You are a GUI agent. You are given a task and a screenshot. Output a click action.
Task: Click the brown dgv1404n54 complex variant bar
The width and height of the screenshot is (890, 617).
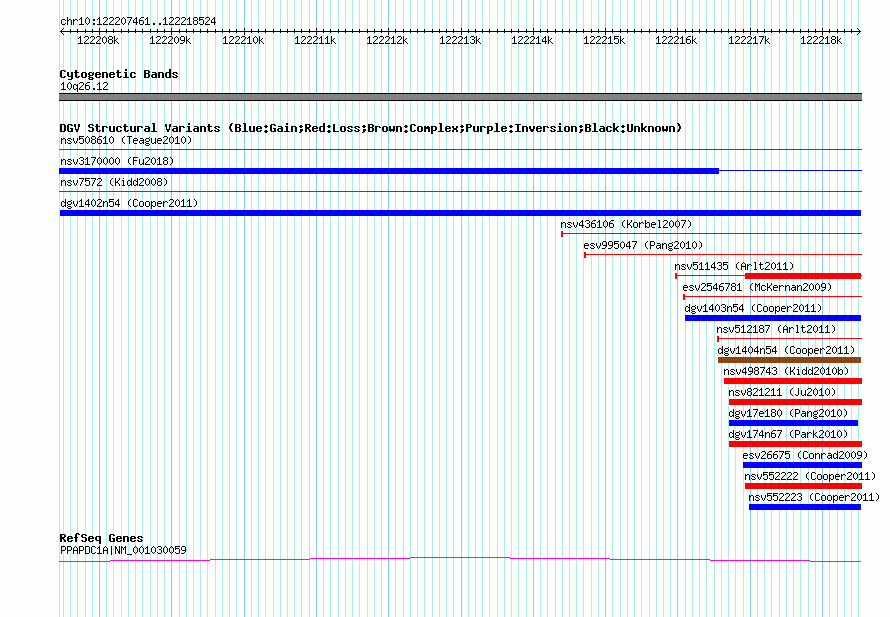coord(789,360)
